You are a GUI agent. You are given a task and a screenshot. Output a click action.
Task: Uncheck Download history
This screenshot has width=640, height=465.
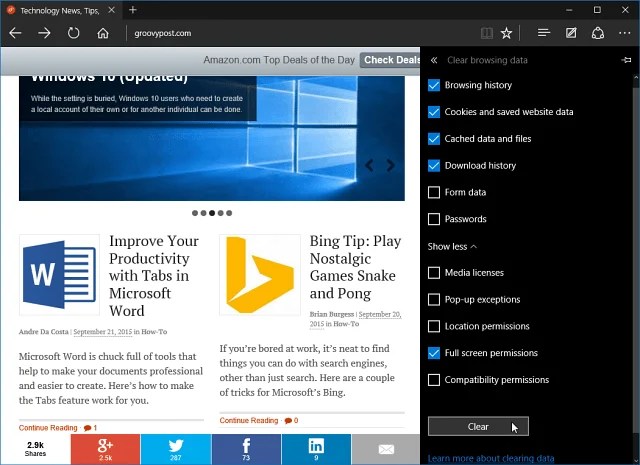click(434, 165)
